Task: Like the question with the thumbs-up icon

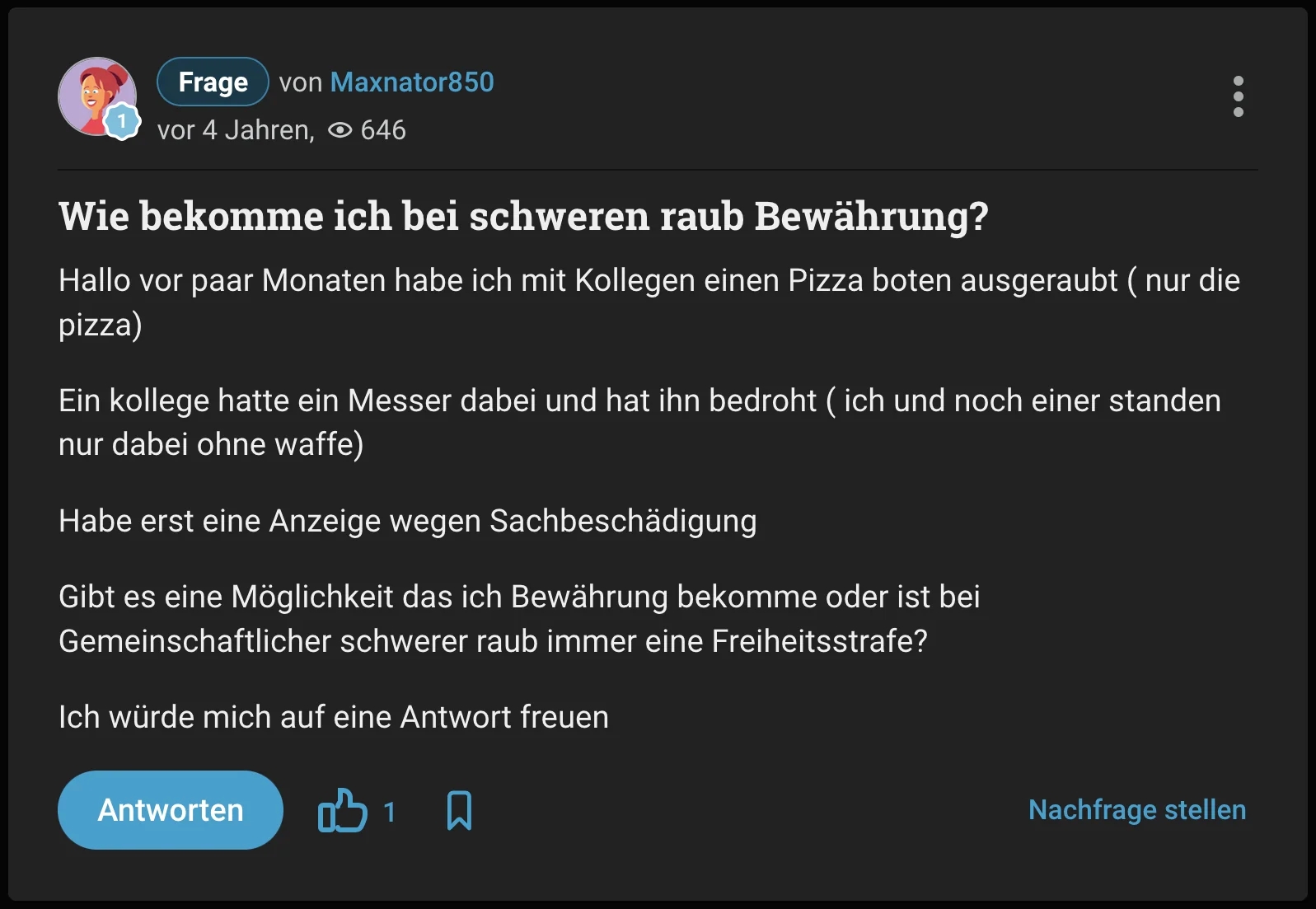Action: tap(342, 811)
